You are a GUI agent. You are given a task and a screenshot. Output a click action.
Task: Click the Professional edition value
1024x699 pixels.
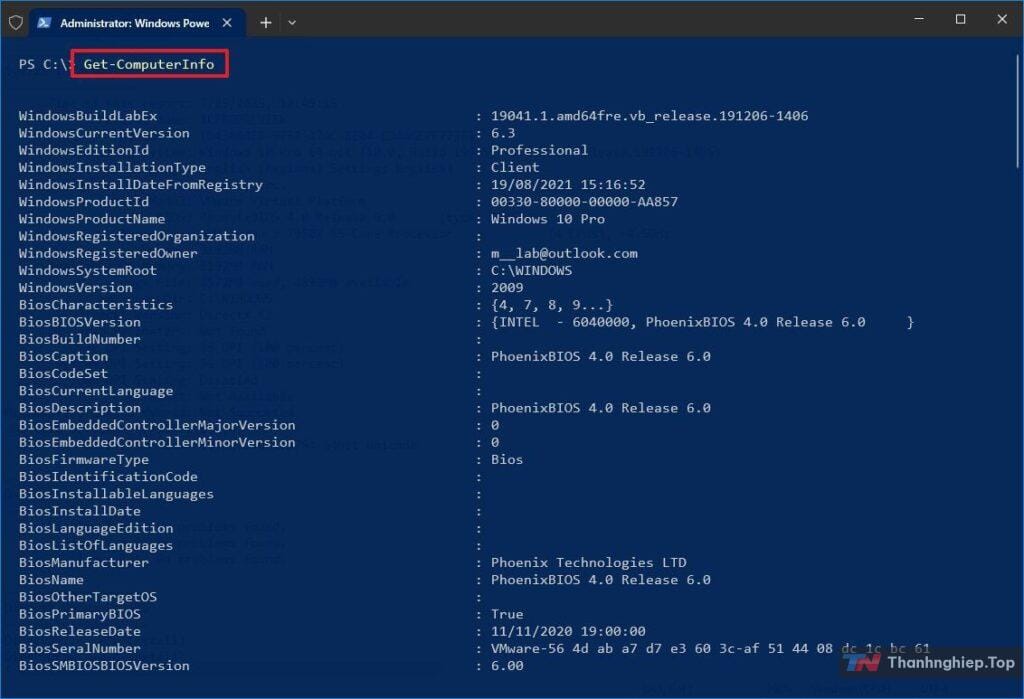click(x=539, y=150)
